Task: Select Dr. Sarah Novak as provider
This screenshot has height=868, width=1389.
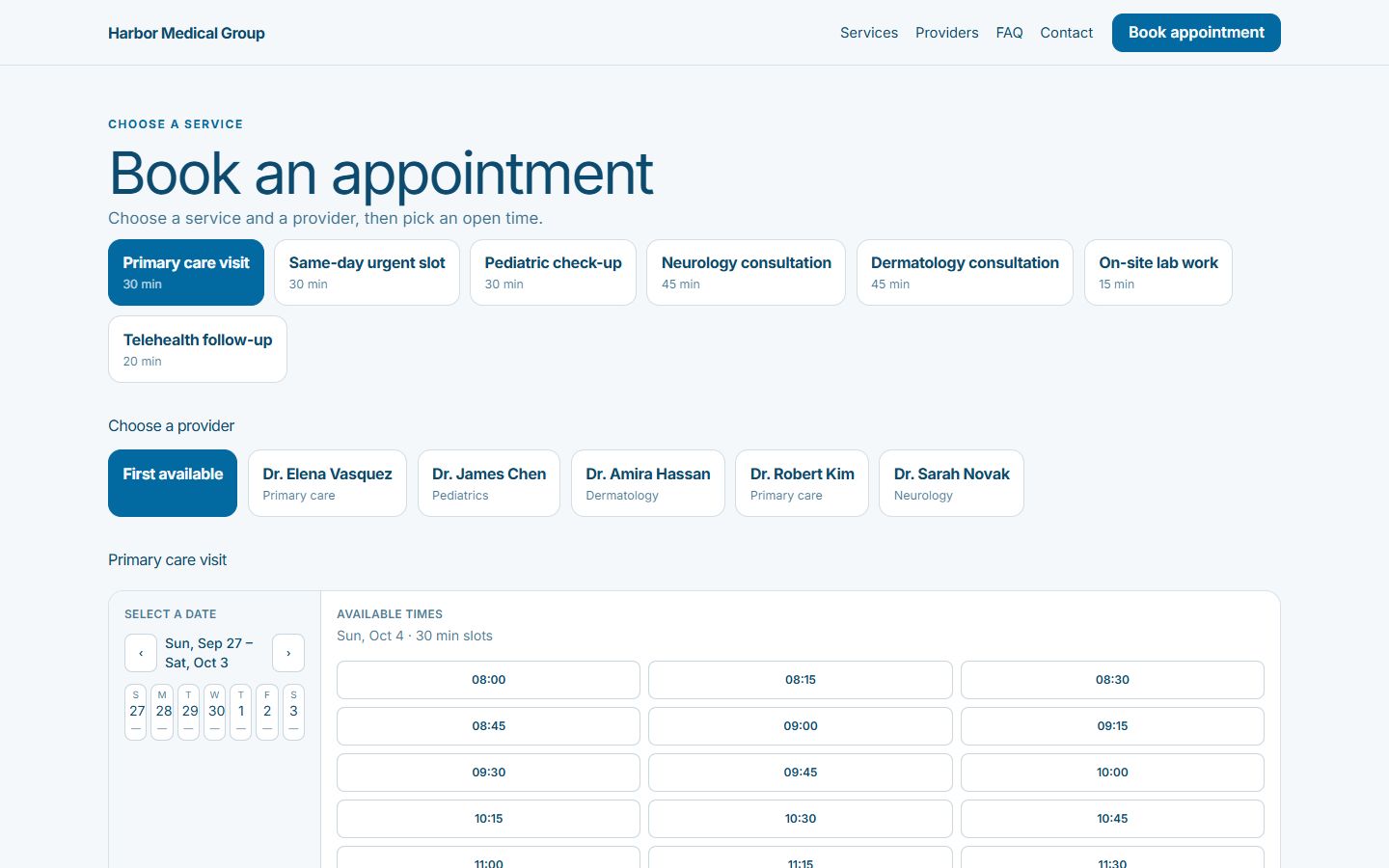Action: pos(951,483)
